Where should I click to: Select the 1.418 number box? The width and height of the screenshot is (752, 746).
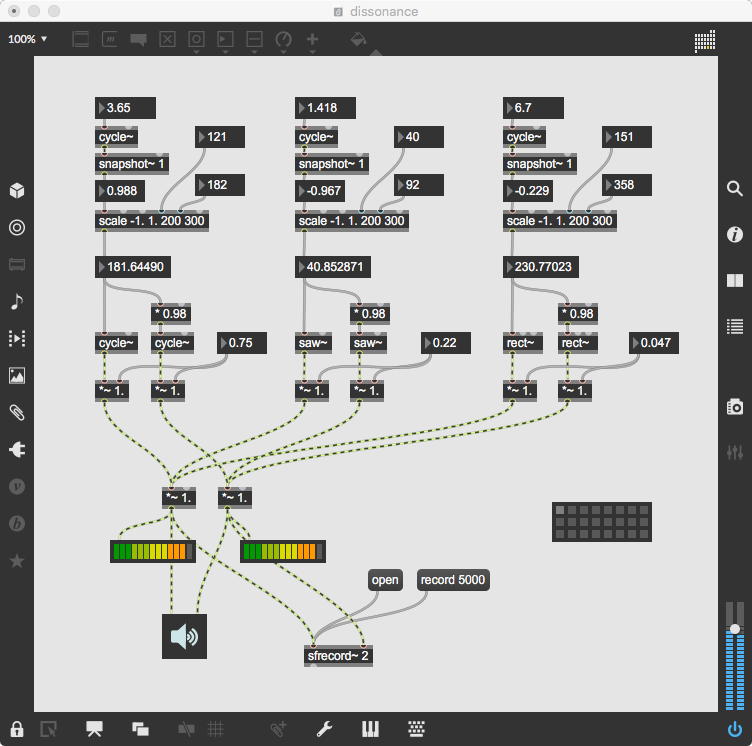click(x=325, y=108)
